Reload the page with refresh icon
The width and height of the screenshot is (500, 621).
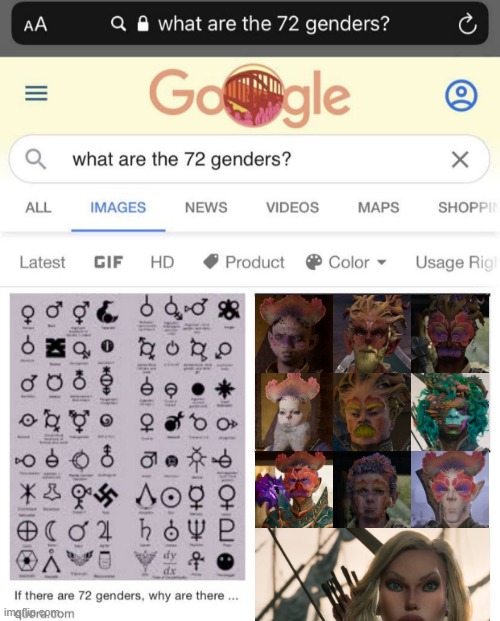(467, 24)
